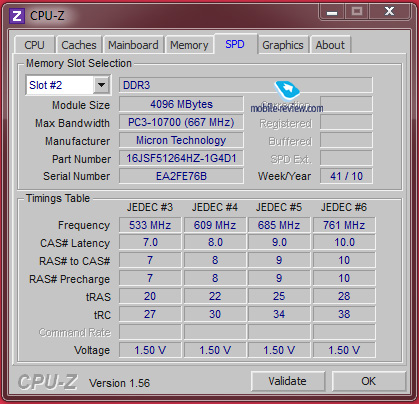Open the Caches tab

point(79,45)
